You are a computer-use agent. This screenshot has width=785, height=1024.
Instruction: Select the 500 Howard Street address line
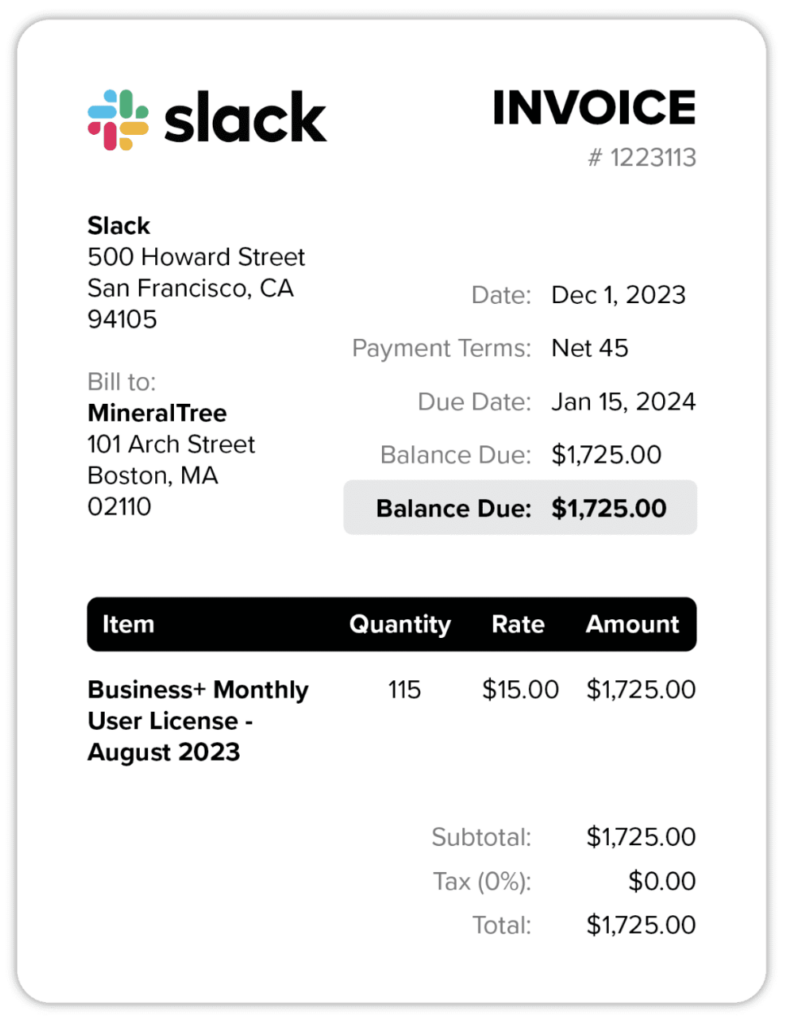[196, 257]
